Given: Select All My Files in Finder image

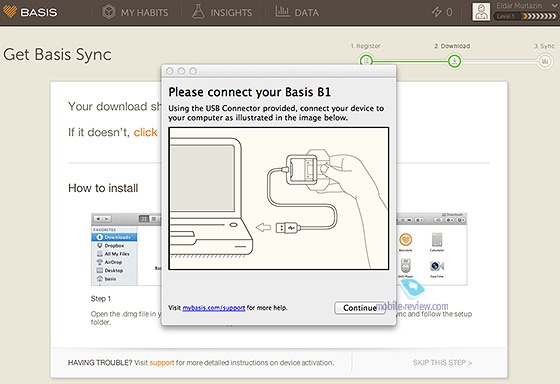Looking at the screenshot, I should pos(113,254).
